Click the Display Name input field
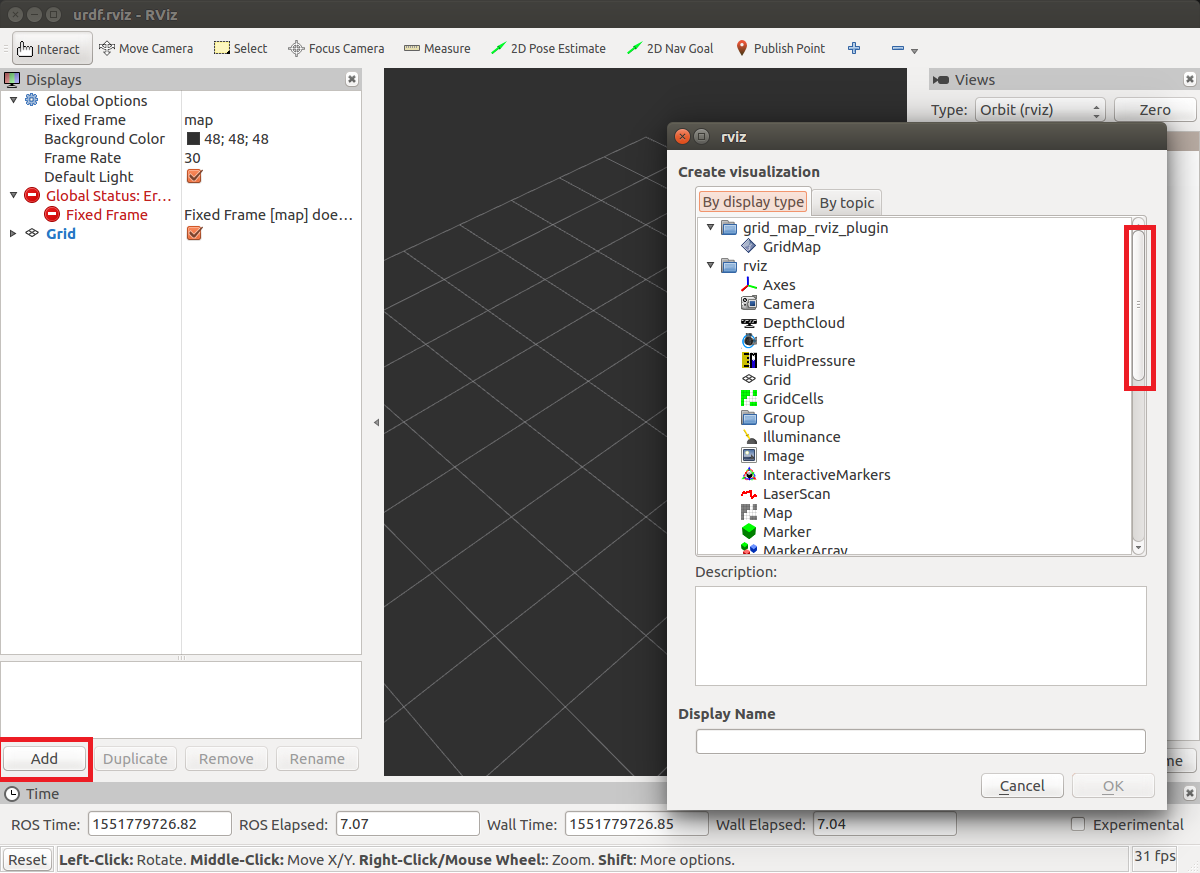 [x=920, y=741]
